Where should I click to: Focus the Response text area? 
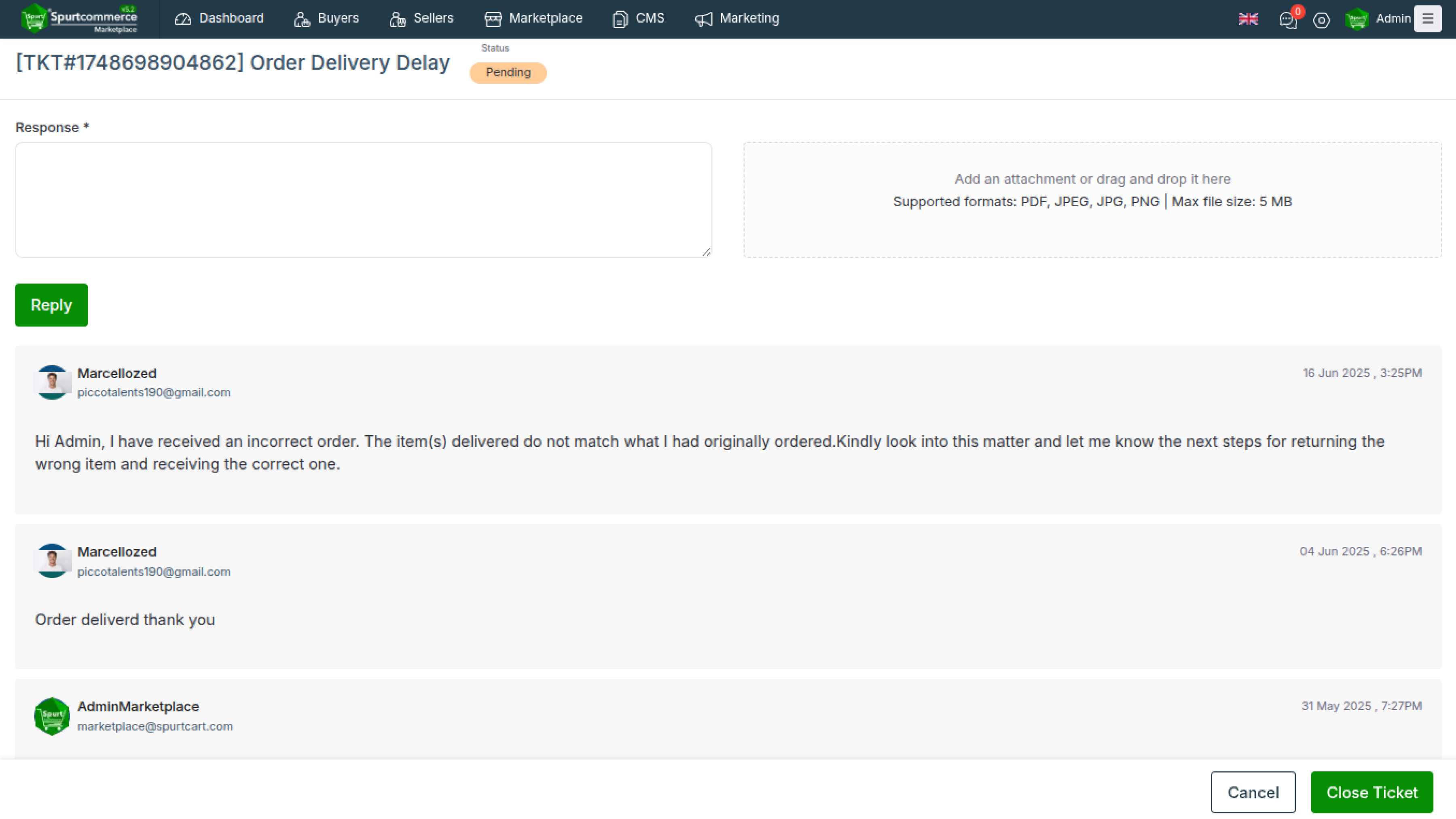click(364, 199)
